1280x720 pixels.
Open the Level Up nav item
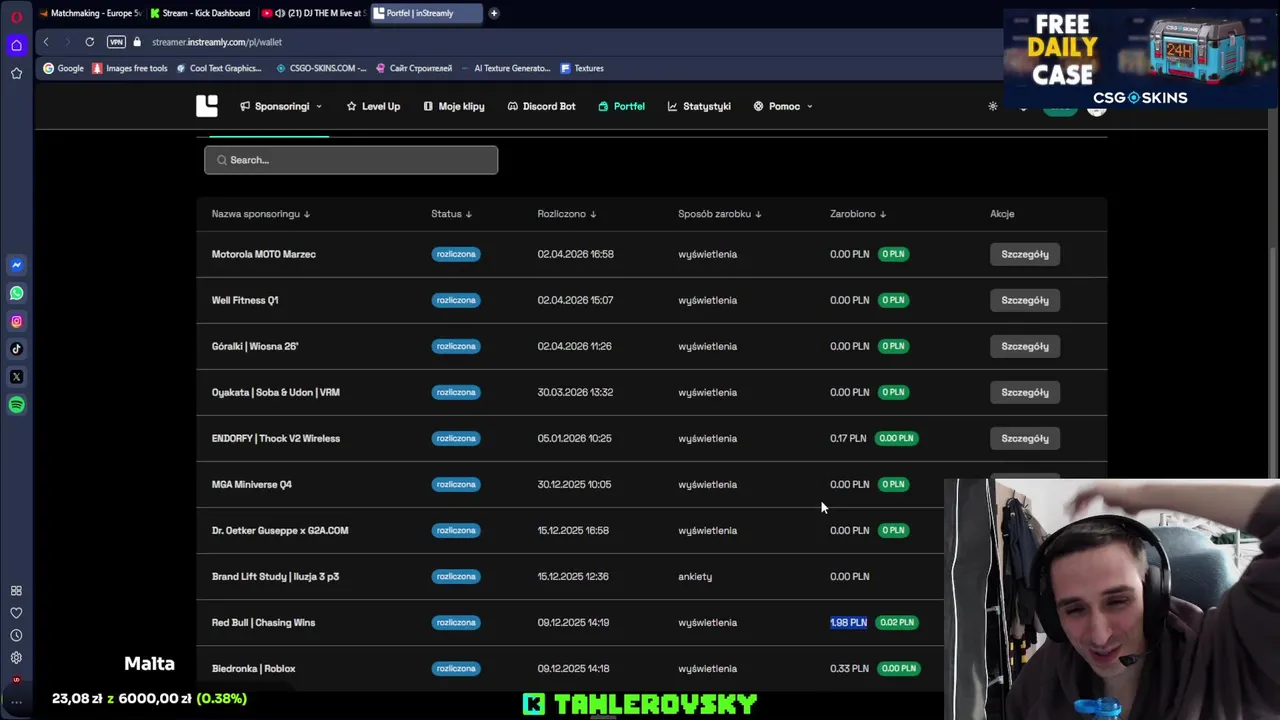[373, 106]
